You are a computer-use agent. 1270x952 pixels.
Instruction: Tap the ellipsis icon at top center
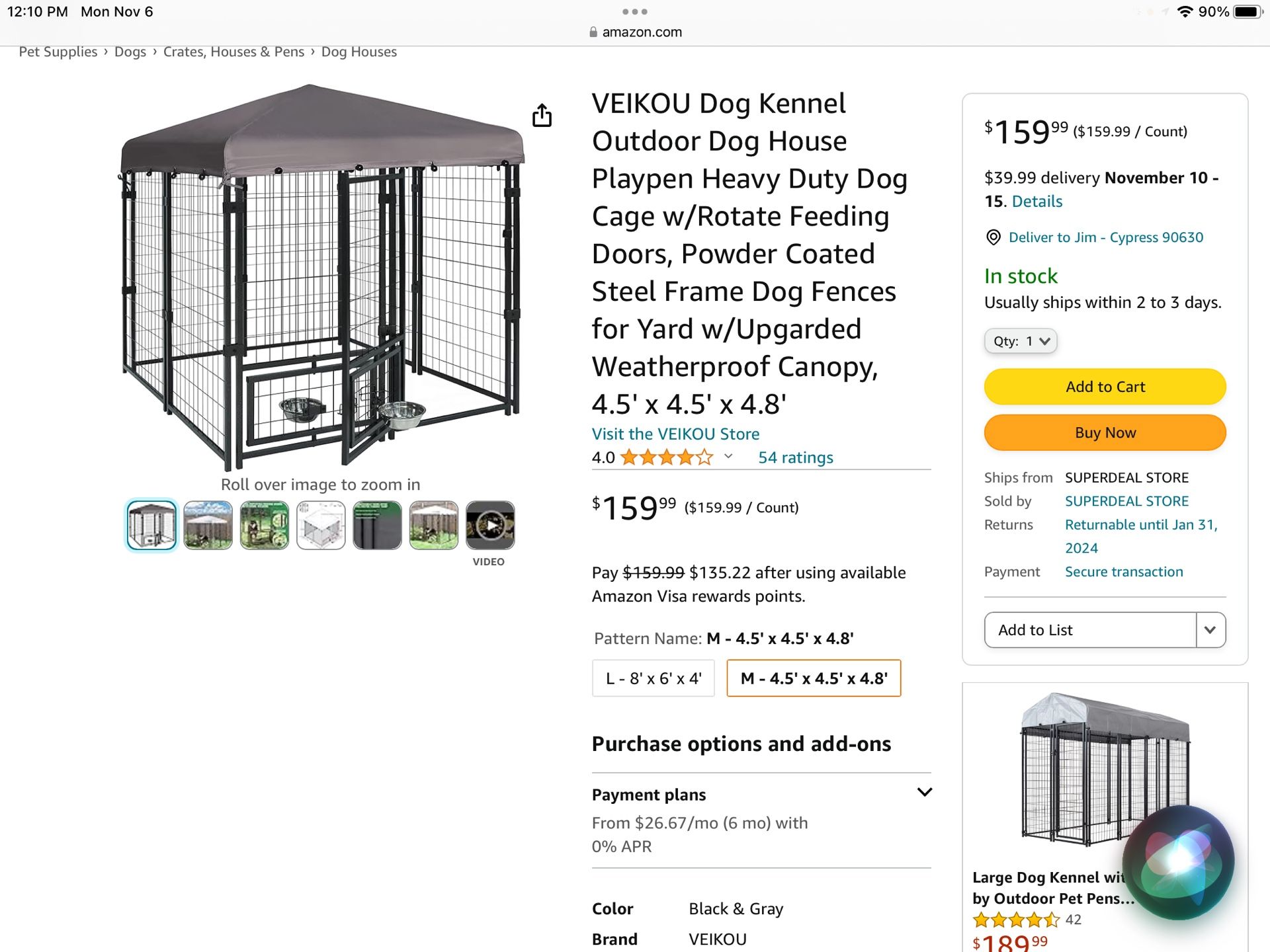pyautogui.click(x=635, y=11)
